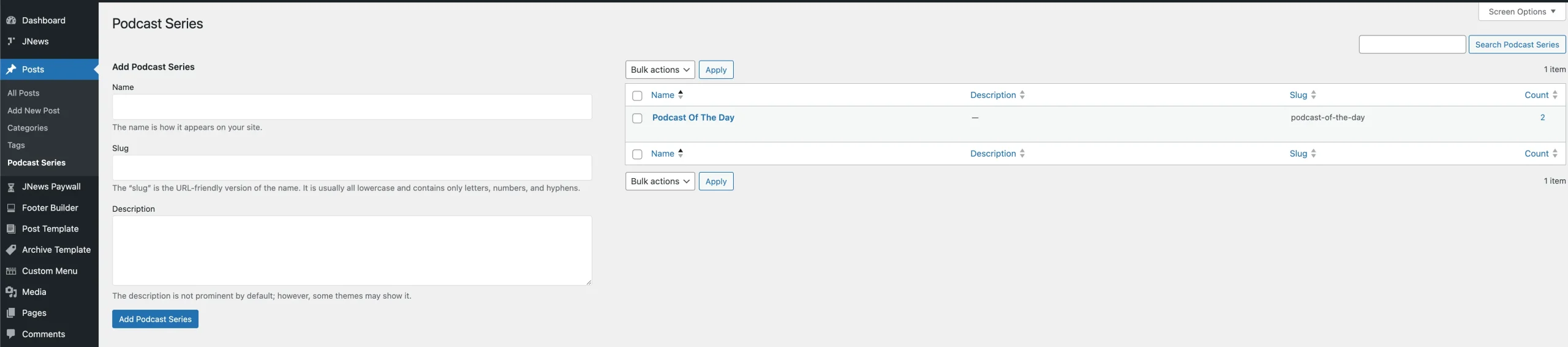Open the Podcast Of The Day link

coord(693,118)
